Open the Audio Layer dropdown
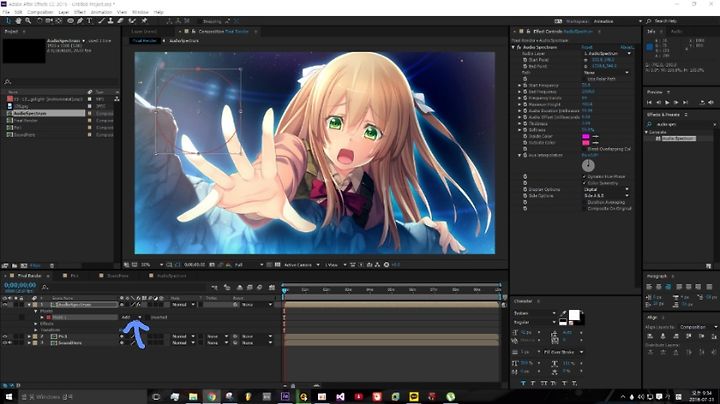The width and height of the screenshot is (720, 404). pyautogui.click(x=607, y=54)
